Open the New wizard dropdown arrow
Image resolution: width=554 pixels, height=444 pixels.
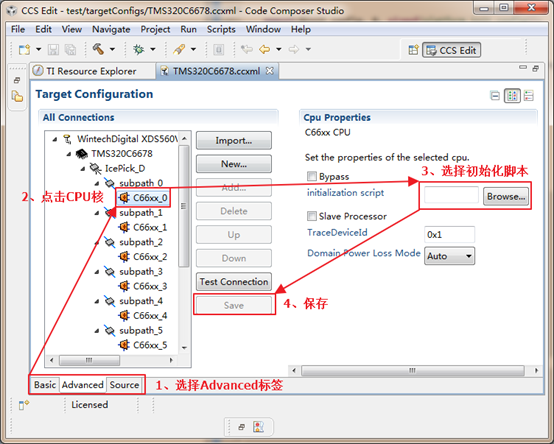(39, 49)
